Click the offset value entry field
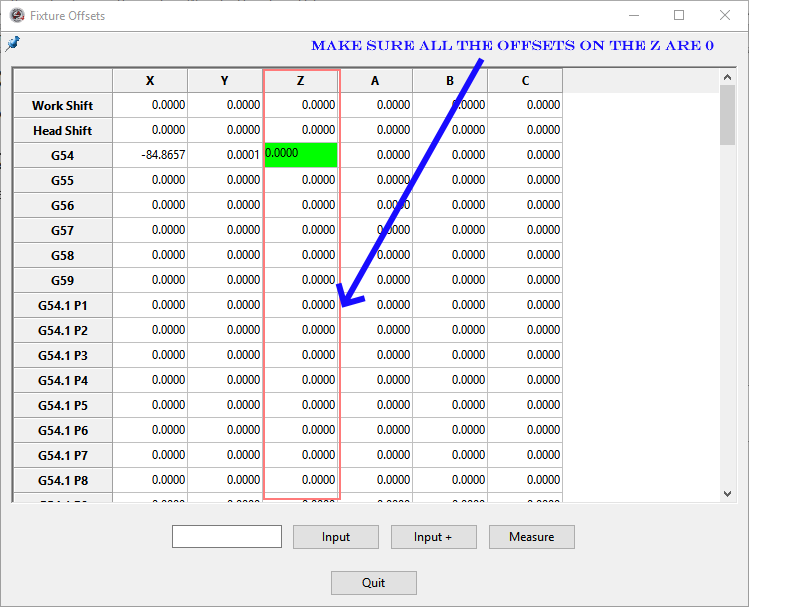800x607 pixels. click(227, 537)
